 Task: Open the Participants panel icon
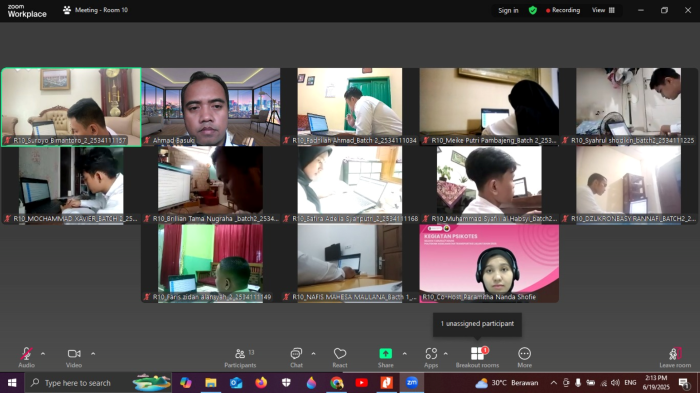tap(240, 354)
